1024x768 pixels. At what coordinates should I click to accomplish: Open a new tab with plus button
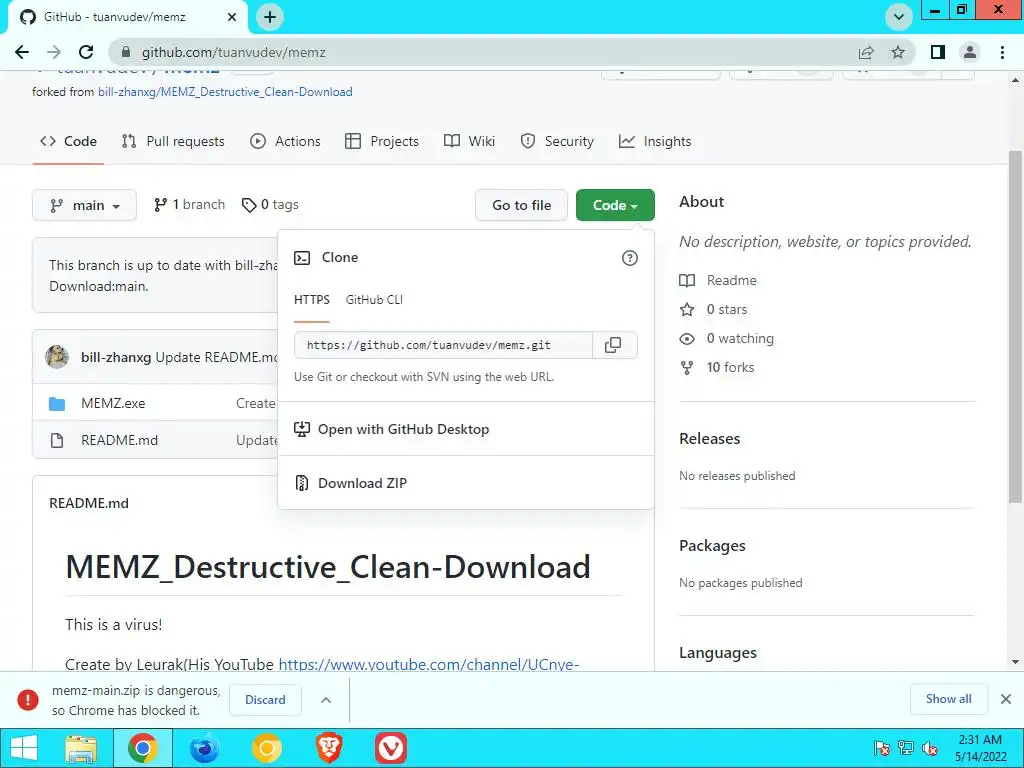270,17
